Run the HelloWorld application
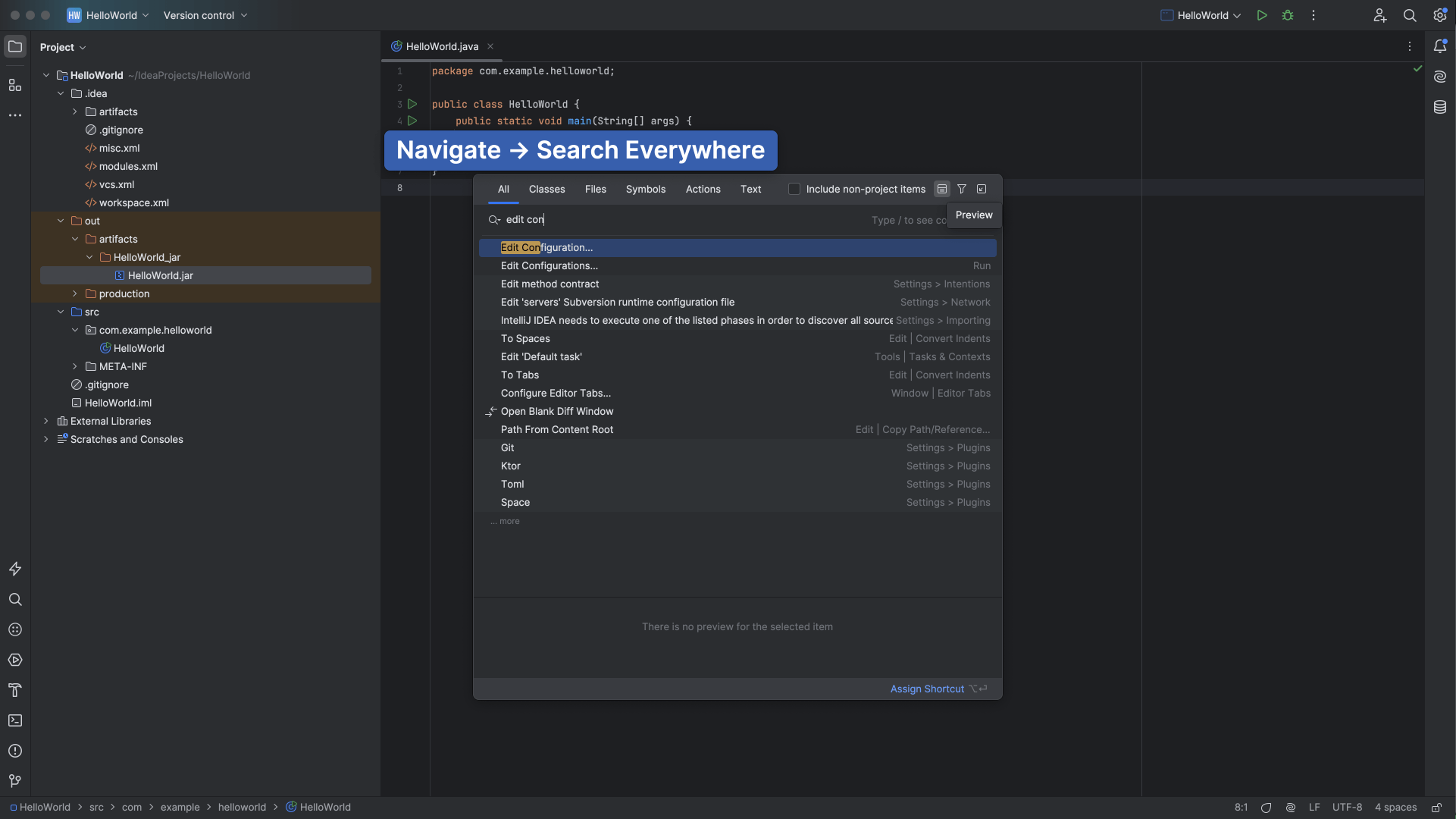 tap(1262, 15)
